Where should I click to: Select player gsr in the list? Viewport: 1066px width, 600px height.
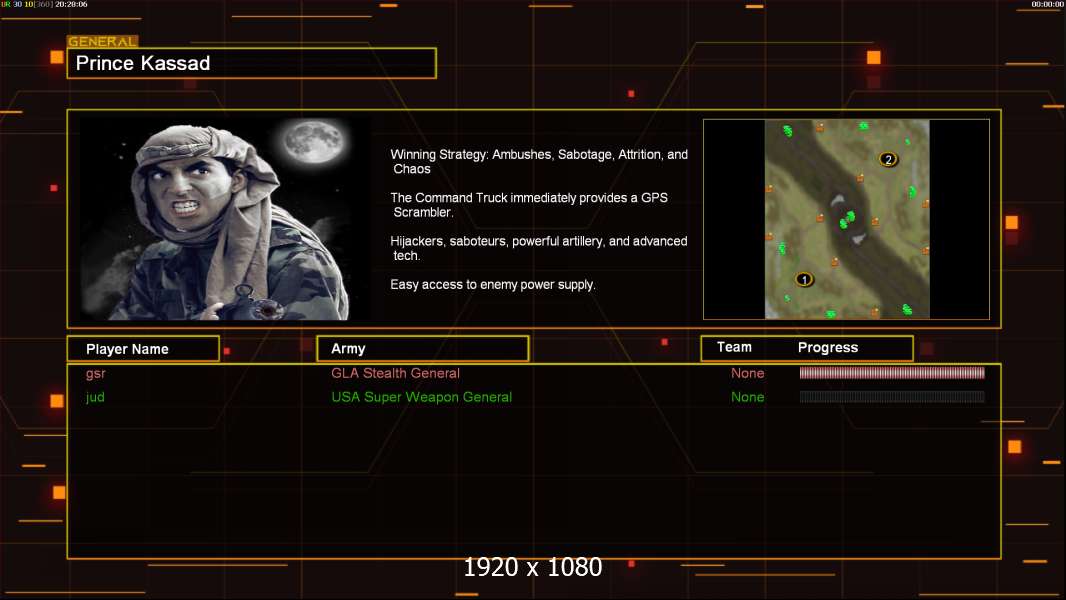[96, 373]
